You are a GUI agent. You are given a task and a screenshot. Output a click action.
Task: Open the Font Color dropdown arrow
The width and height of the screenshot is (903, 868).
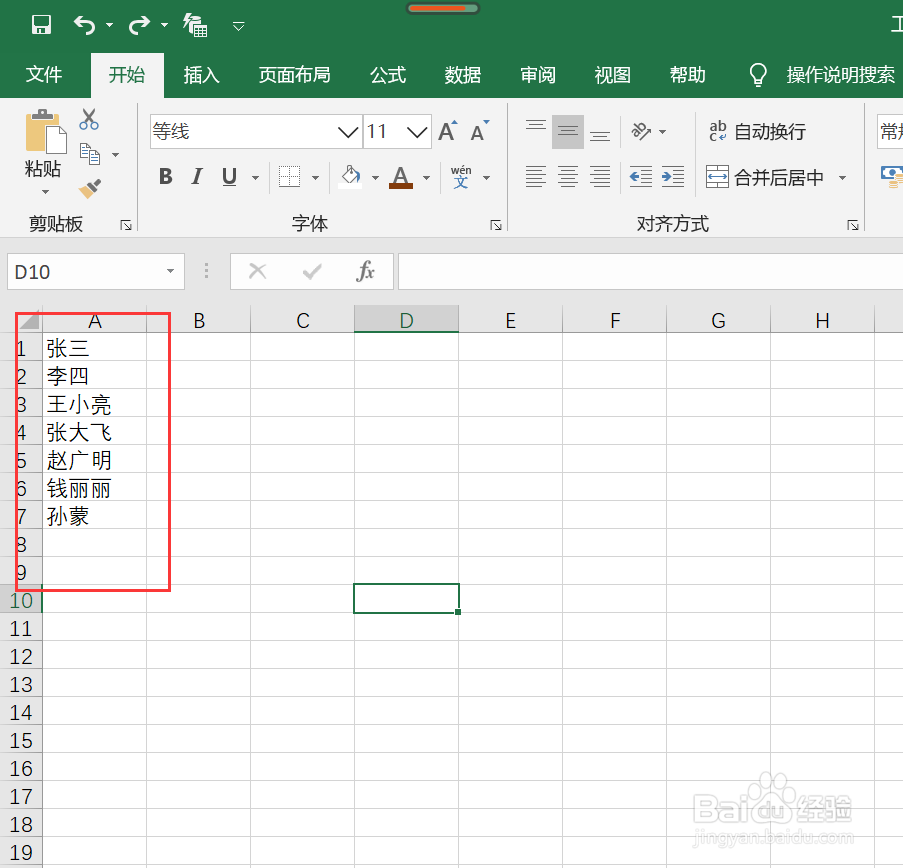(x=426, y=177)
